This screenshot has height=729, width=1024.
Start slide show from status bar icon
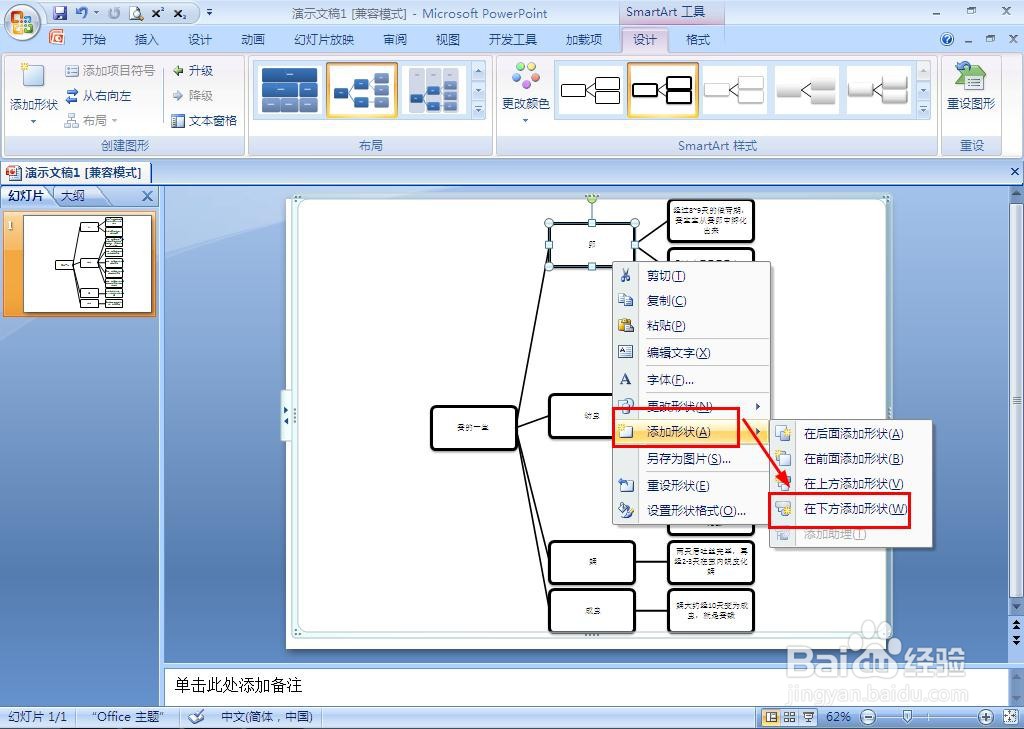click(x=808, y=717)
